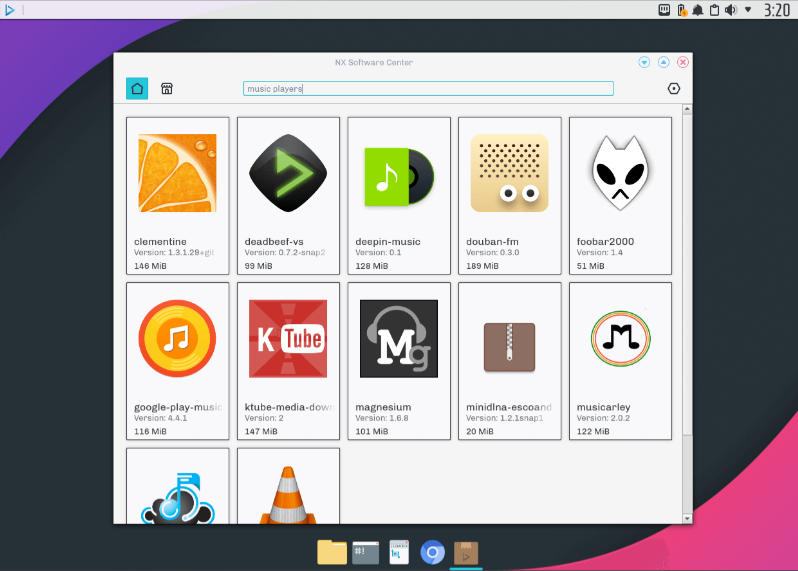The width and height of the screenshot is (798, 571).
Task: Click the douban-fm 189 MiB size
Action: coord(482,266)
